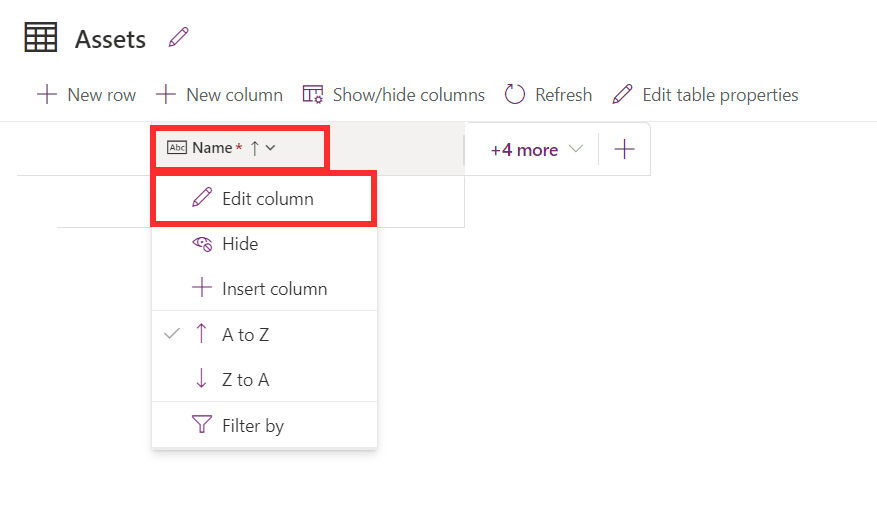877x514 pixels.
Task: Click the plus icon for New row
Action: 47,95
